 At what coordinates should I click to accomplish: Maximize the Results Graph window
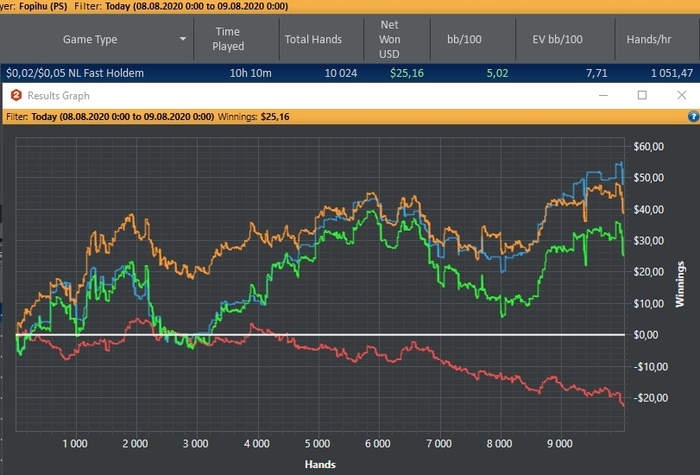(642, 95)
